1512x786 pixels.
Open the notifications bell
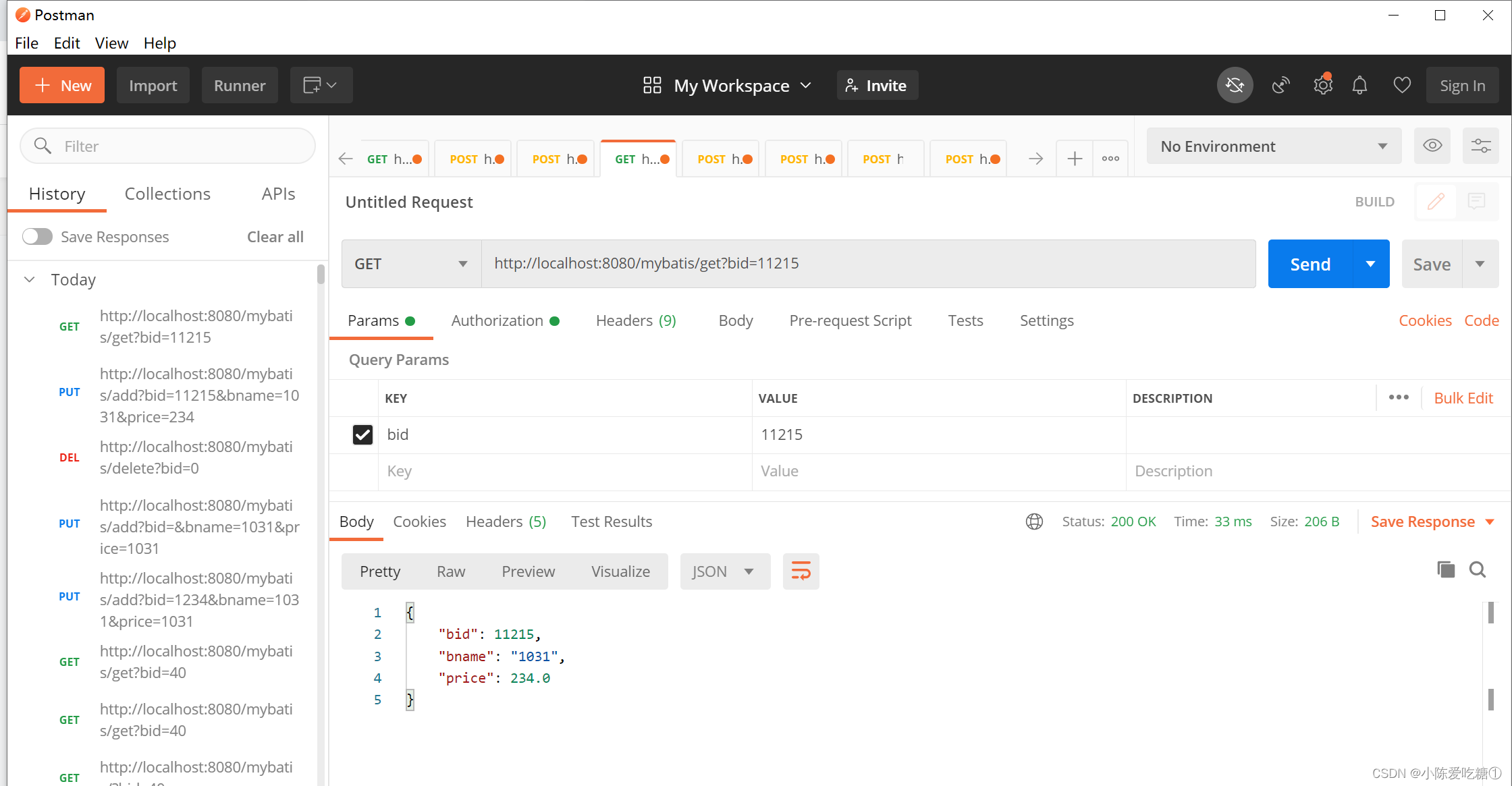point(1360,86)
